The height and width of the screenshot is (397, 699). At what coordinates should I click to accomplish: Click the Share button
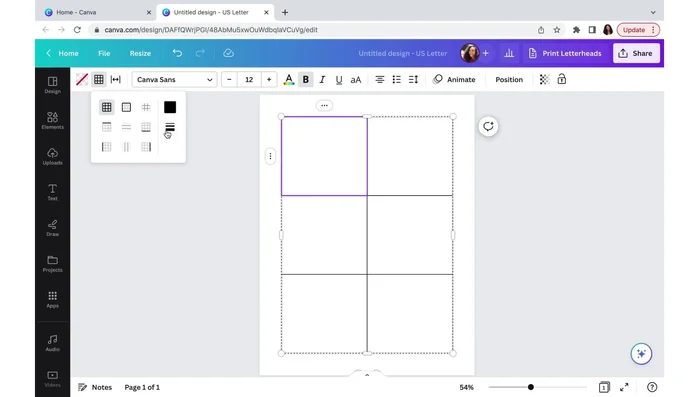tap(636, 53)
